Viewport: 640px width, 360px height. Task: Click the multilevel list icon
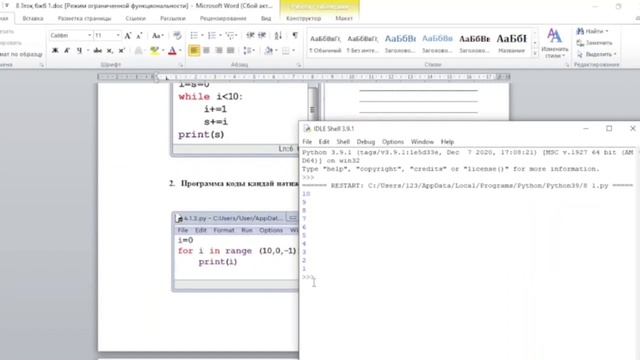(230, 36)
